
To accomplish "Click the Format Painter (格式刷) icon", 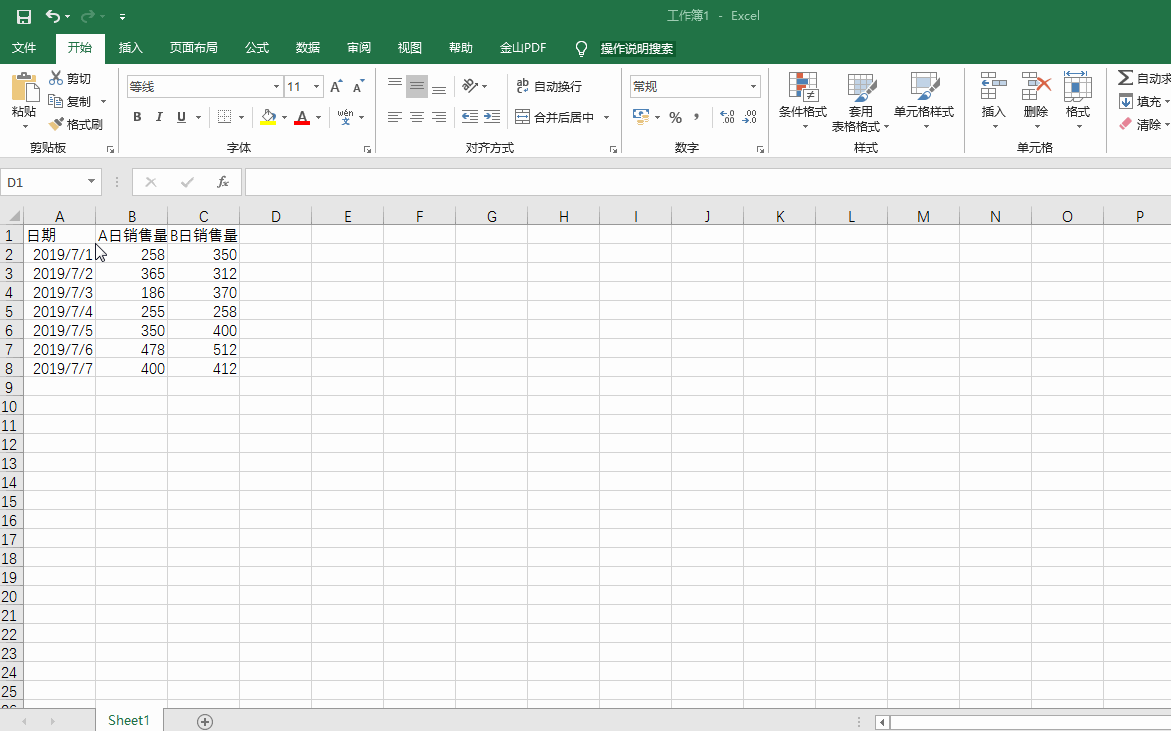I will tap(57, 125).
